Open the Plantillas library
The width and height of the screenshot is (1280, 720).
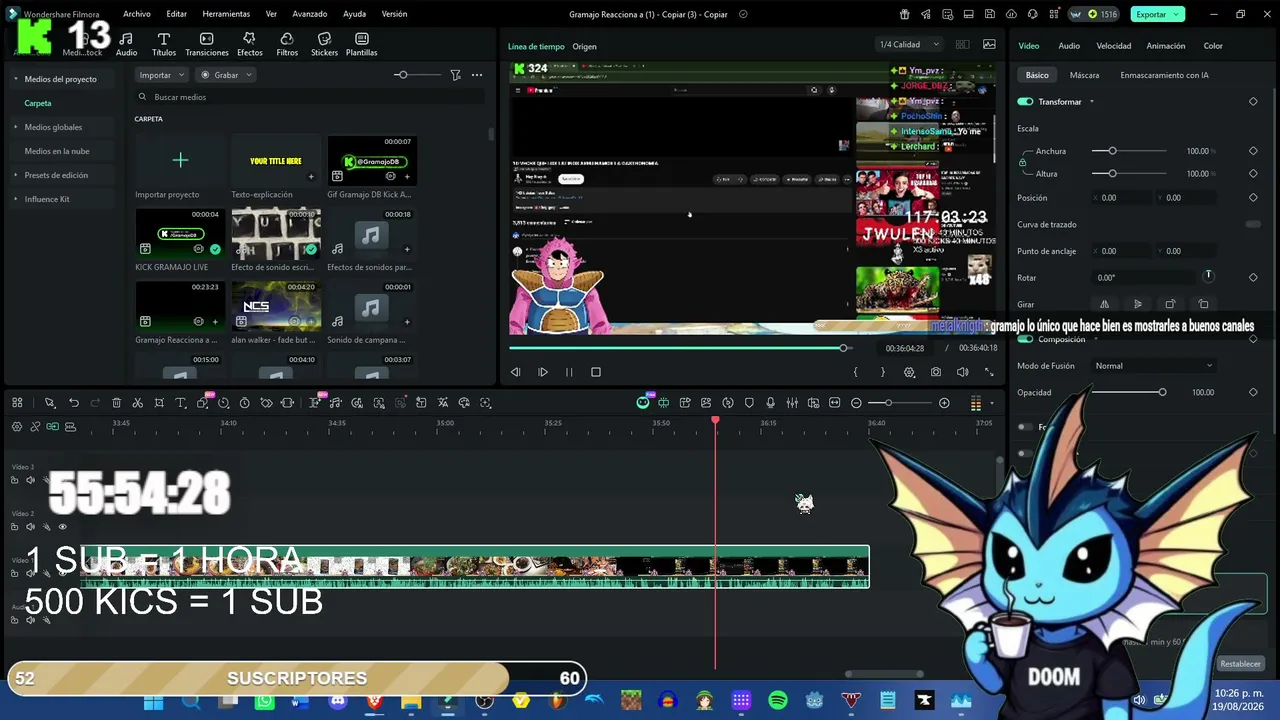point(362,44)
